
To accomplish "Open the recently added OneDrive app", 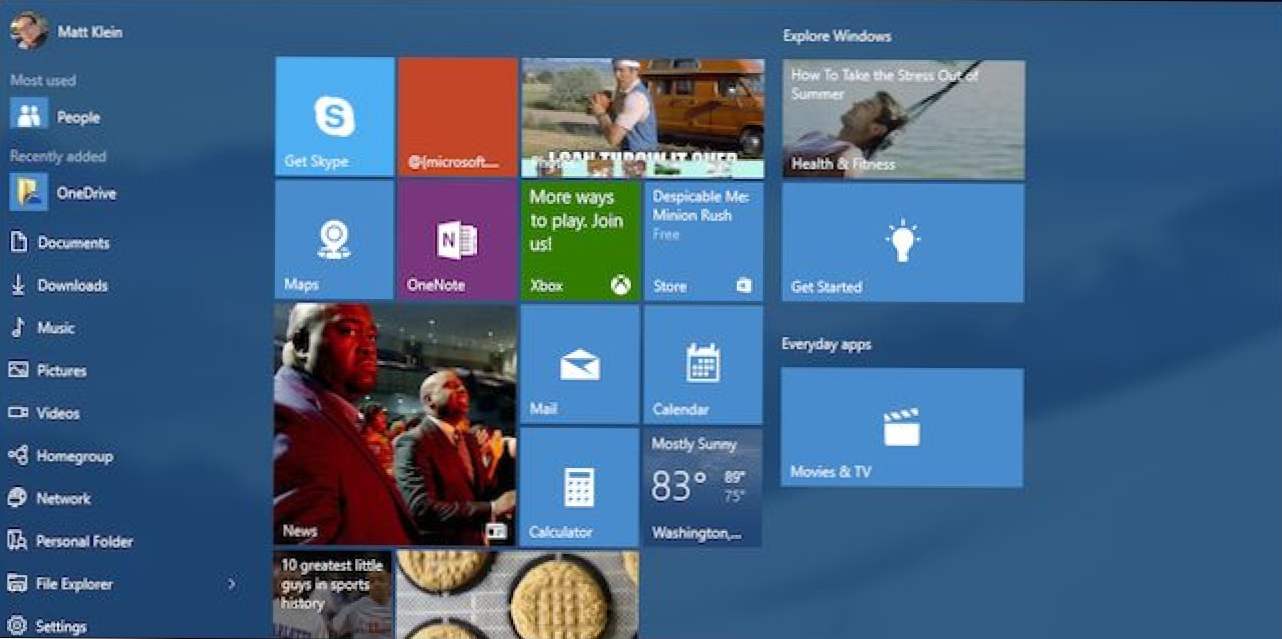I will (x=85, y=193).
